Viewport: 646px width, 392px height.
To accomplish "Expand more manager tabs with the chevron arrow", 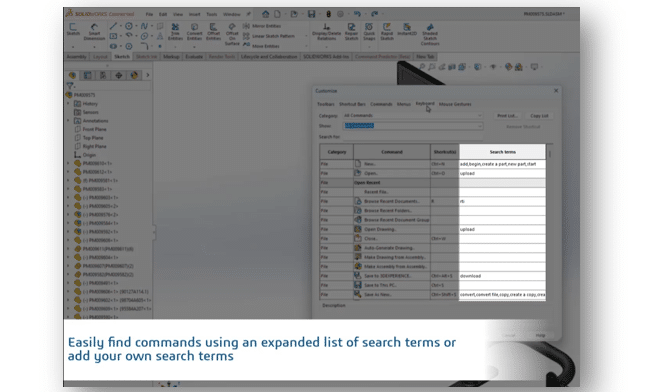I will (147, 75).
